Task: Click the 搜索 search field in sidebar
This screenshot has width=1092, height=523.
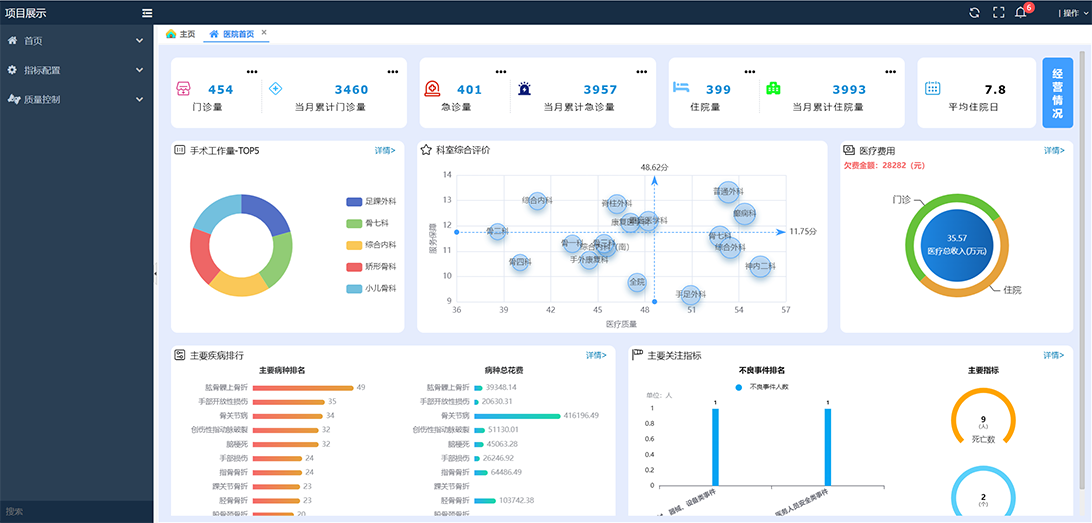Action: pyautogui.click(x=76, y=511)
